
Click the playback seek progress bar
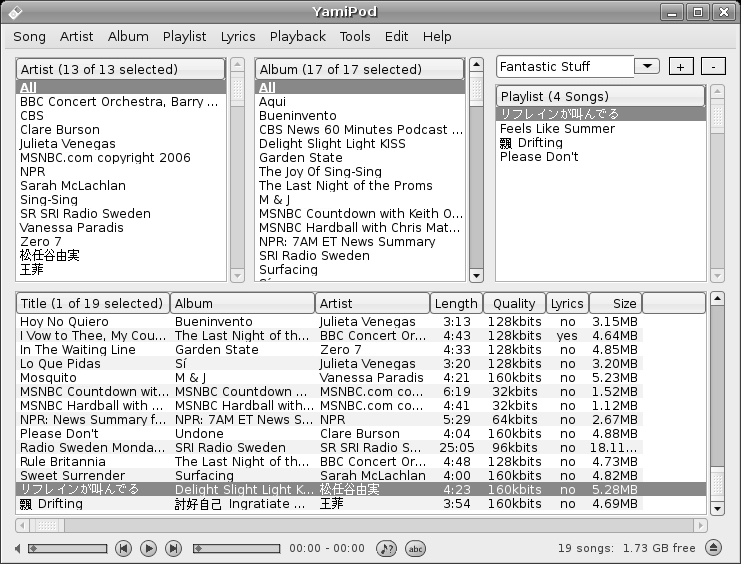(x=236, y=548)
